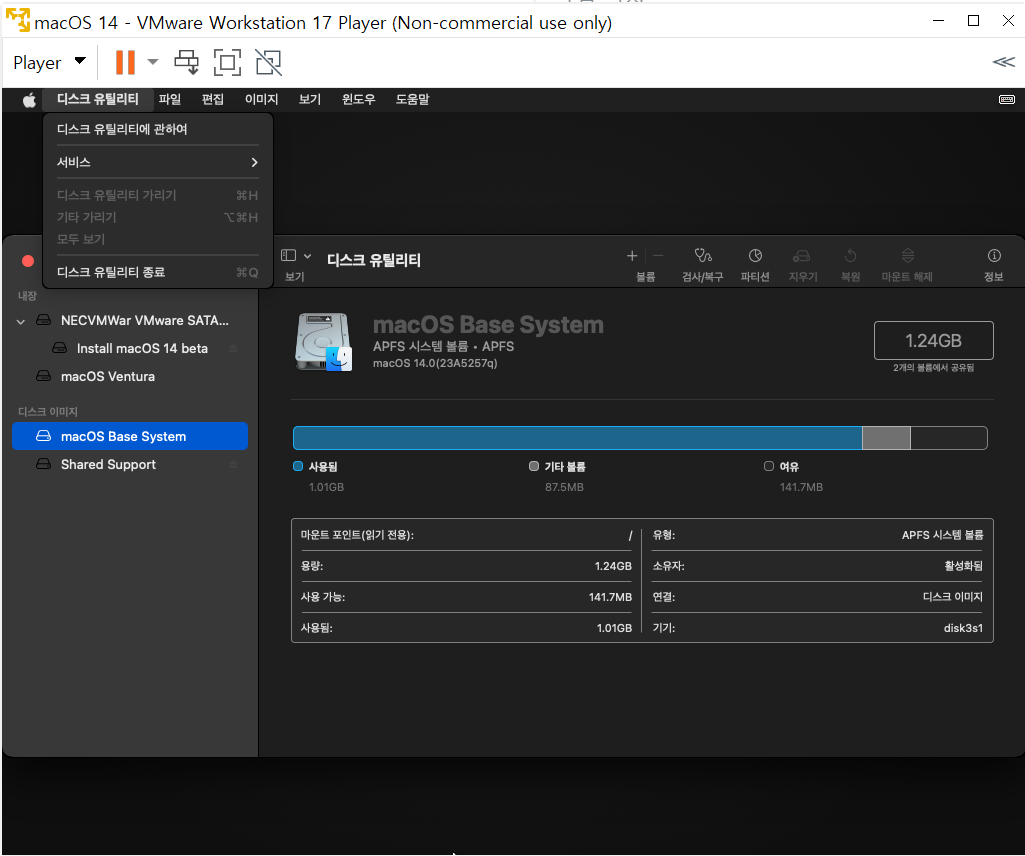Click Send Ctrl+Alt+Del VMware icon
Screen dimensions: 1025x856
point(187,62)
